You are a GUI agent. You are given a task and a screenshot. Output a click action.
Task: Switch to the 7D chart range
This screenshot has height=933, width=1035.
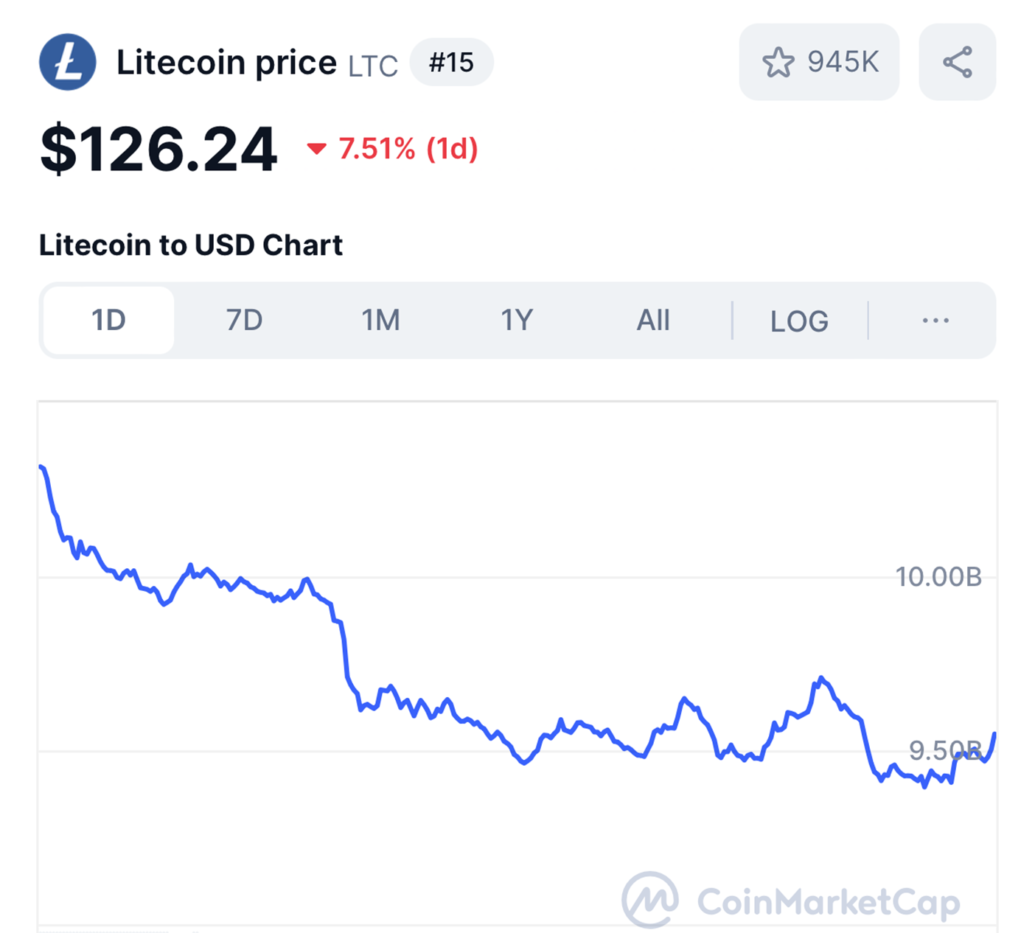[244, 321]
